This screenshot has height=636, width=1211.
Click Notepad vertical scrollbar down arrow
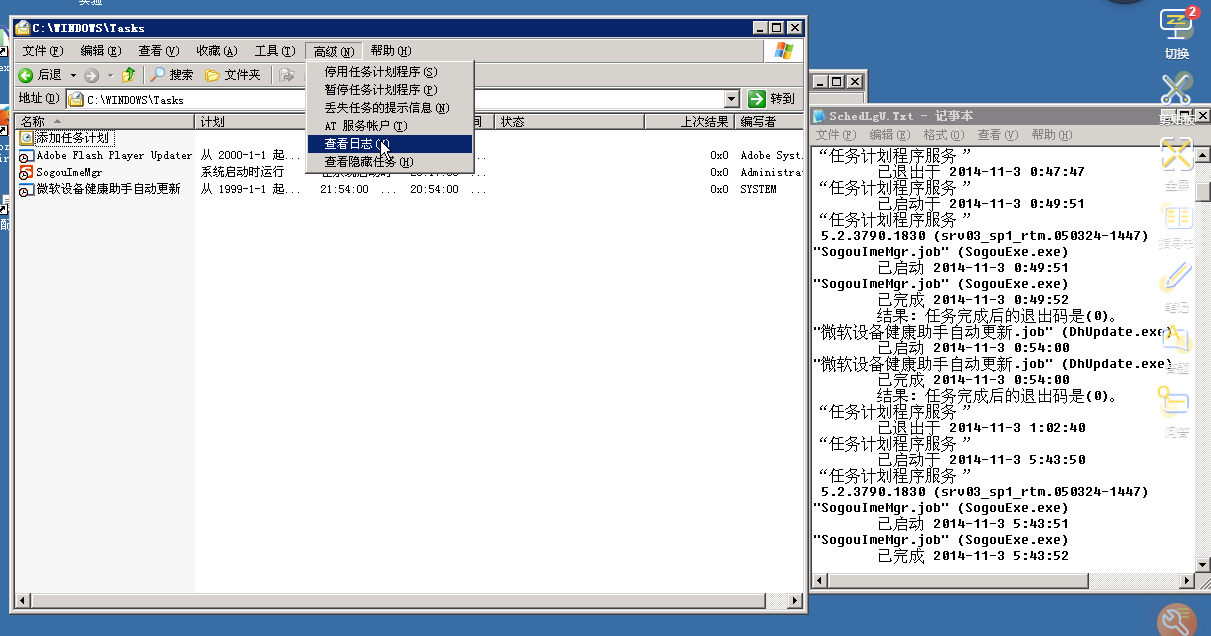[x=1203, y=564]
